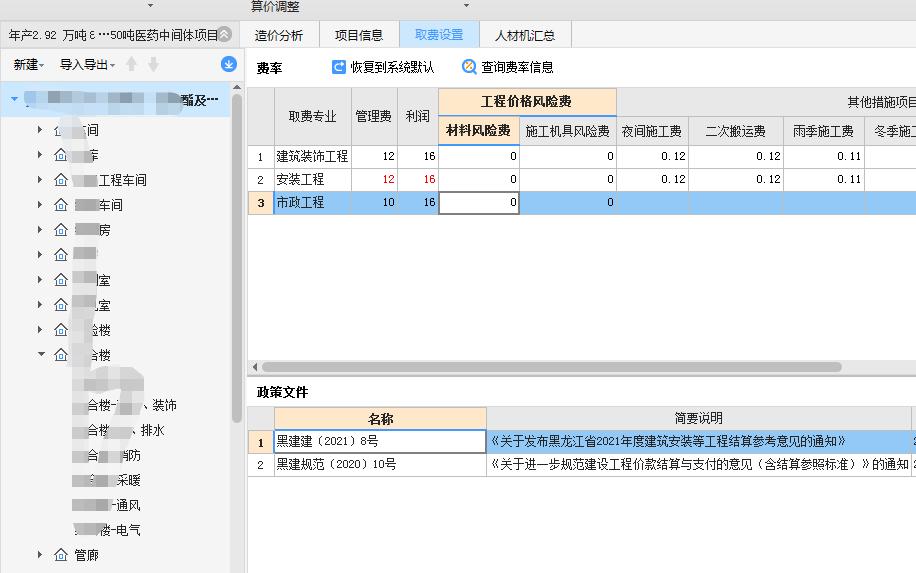Switch to the 造价分析 tab

coord(279,35)
